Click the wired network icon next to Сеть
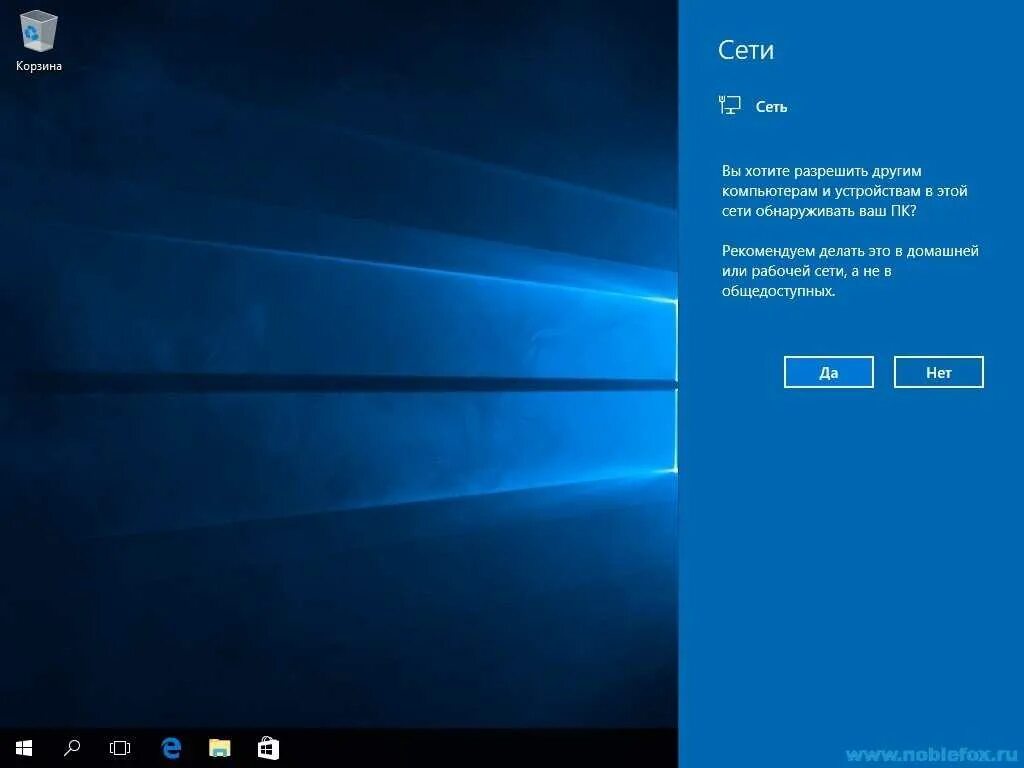1024x768 pixels. 729,105
